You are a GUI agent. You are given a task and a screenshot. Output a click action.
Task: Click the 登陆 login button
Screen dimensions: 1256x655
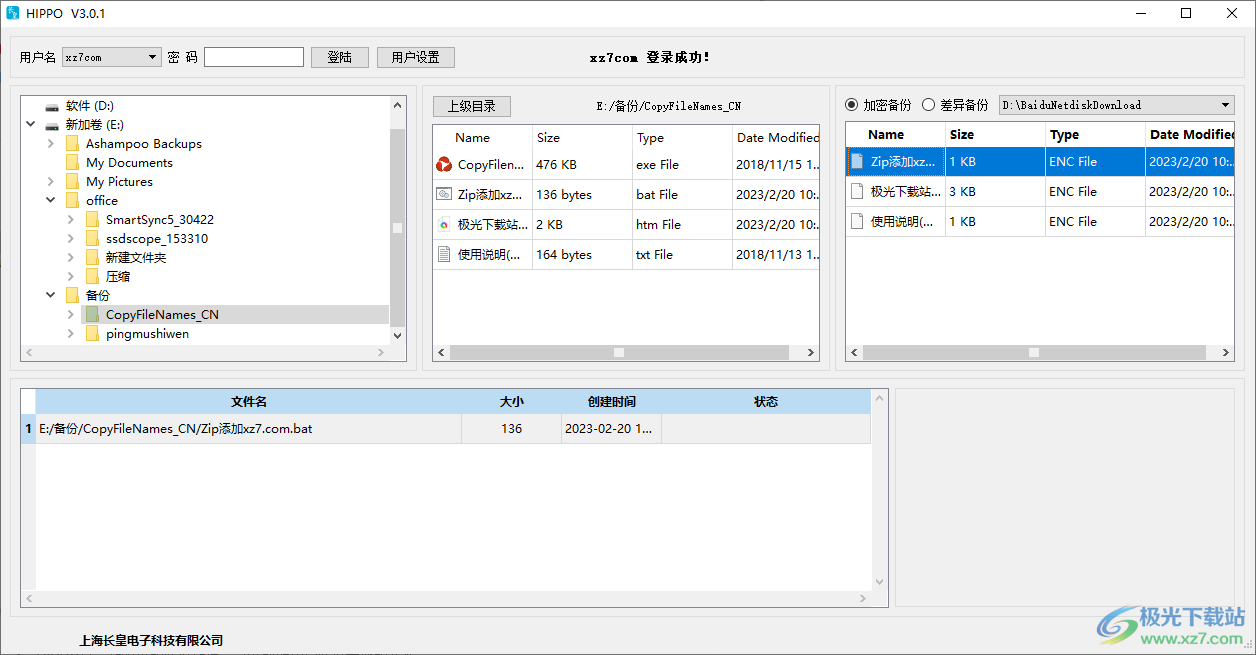click(x=340, y=57)
